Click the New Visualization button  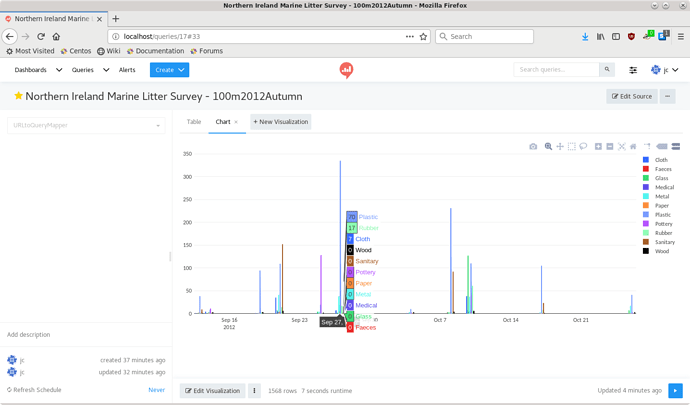[x=281, y=122]
